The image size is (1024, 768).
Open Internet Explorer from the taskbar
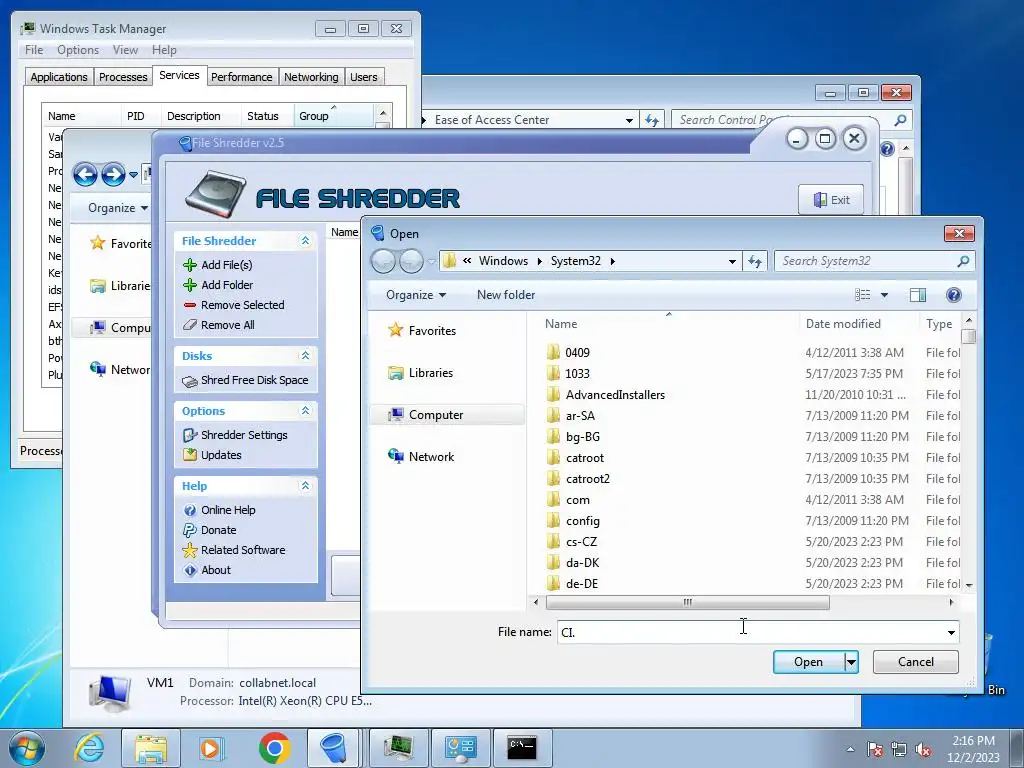coord(89,748)
